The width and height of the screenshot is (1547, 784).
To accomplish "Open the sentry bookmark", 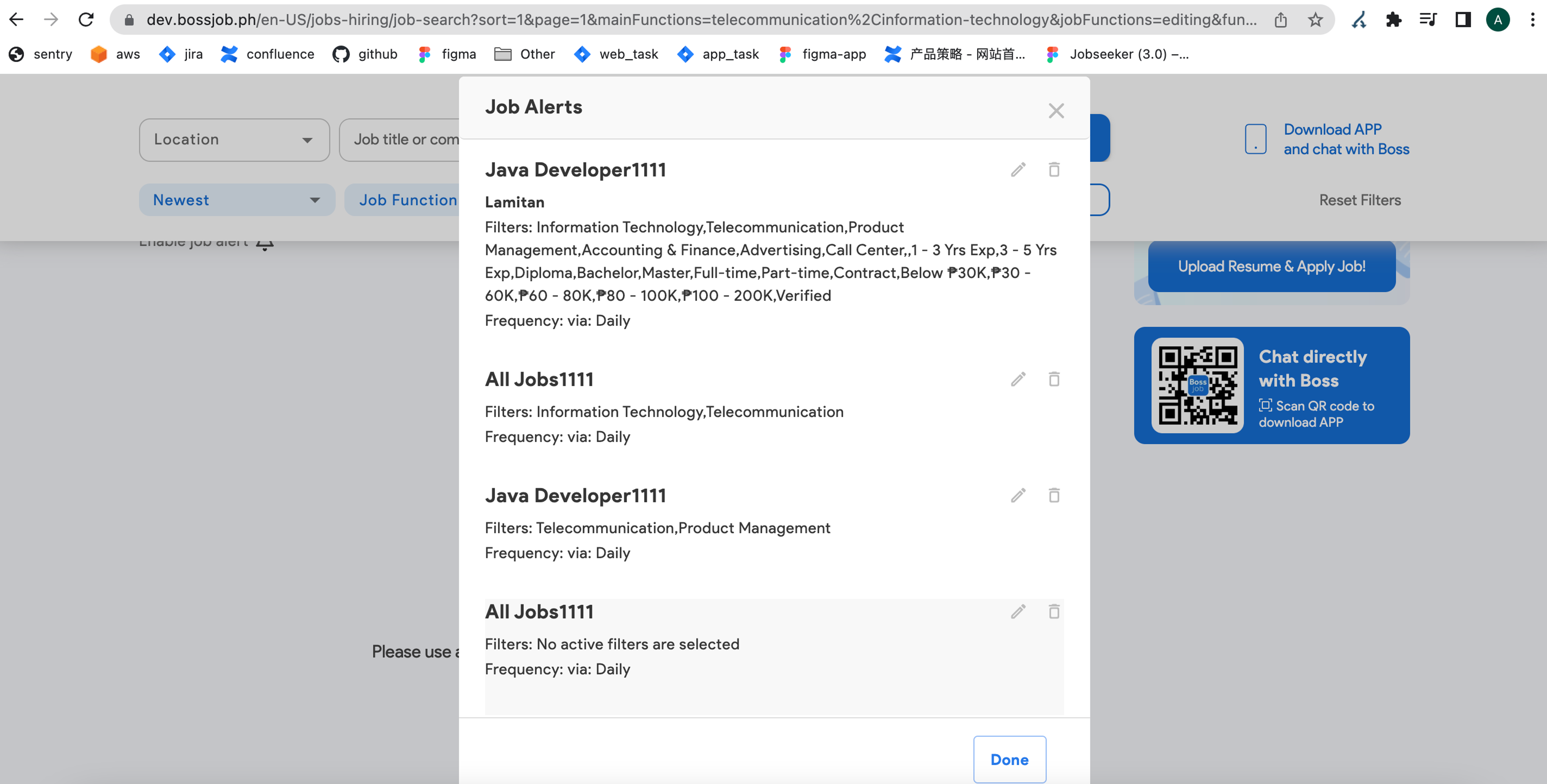I will point(40,54).
